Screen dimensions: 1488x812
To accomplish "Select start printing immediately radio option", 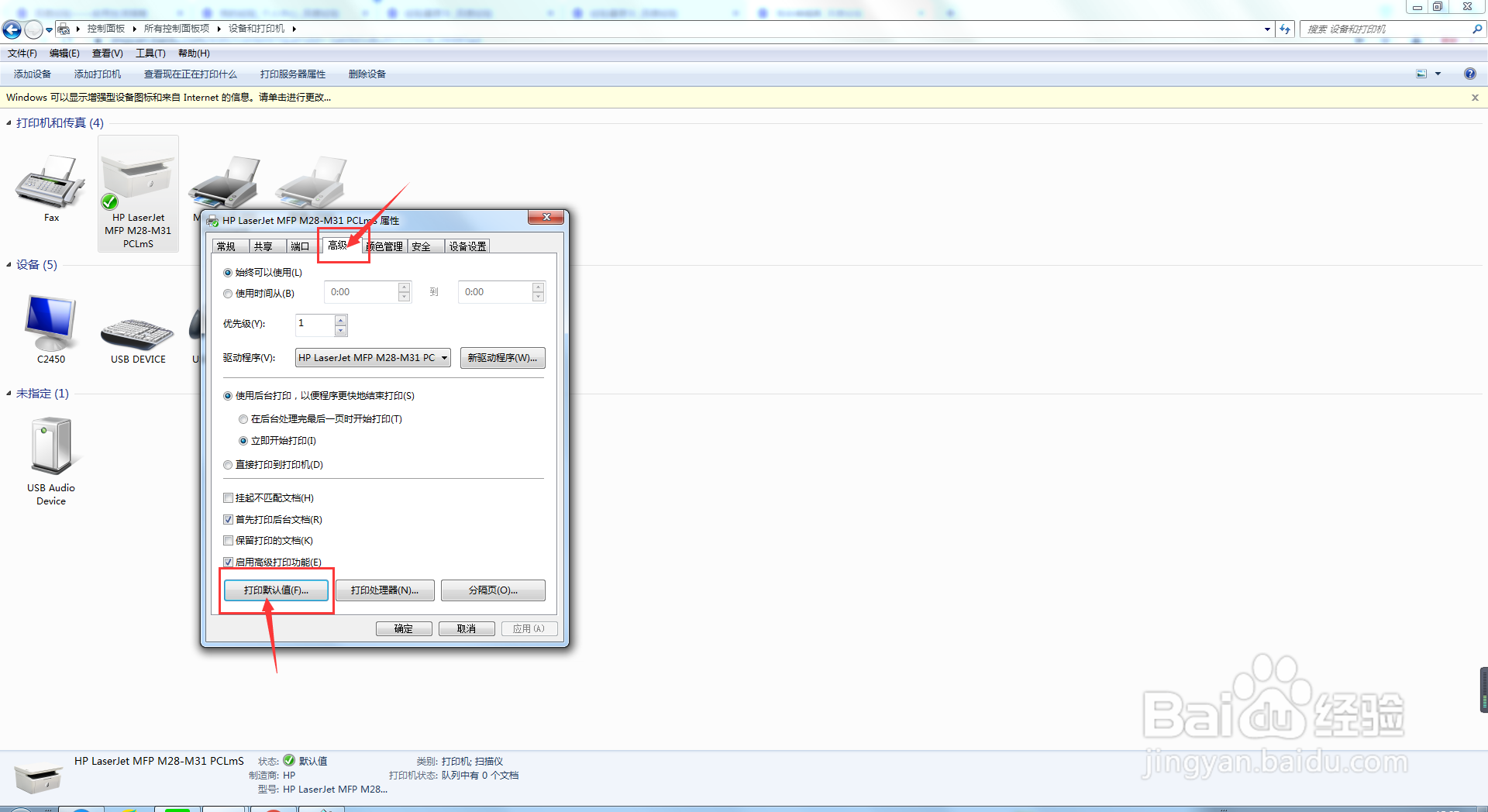I will coord(243,441).
